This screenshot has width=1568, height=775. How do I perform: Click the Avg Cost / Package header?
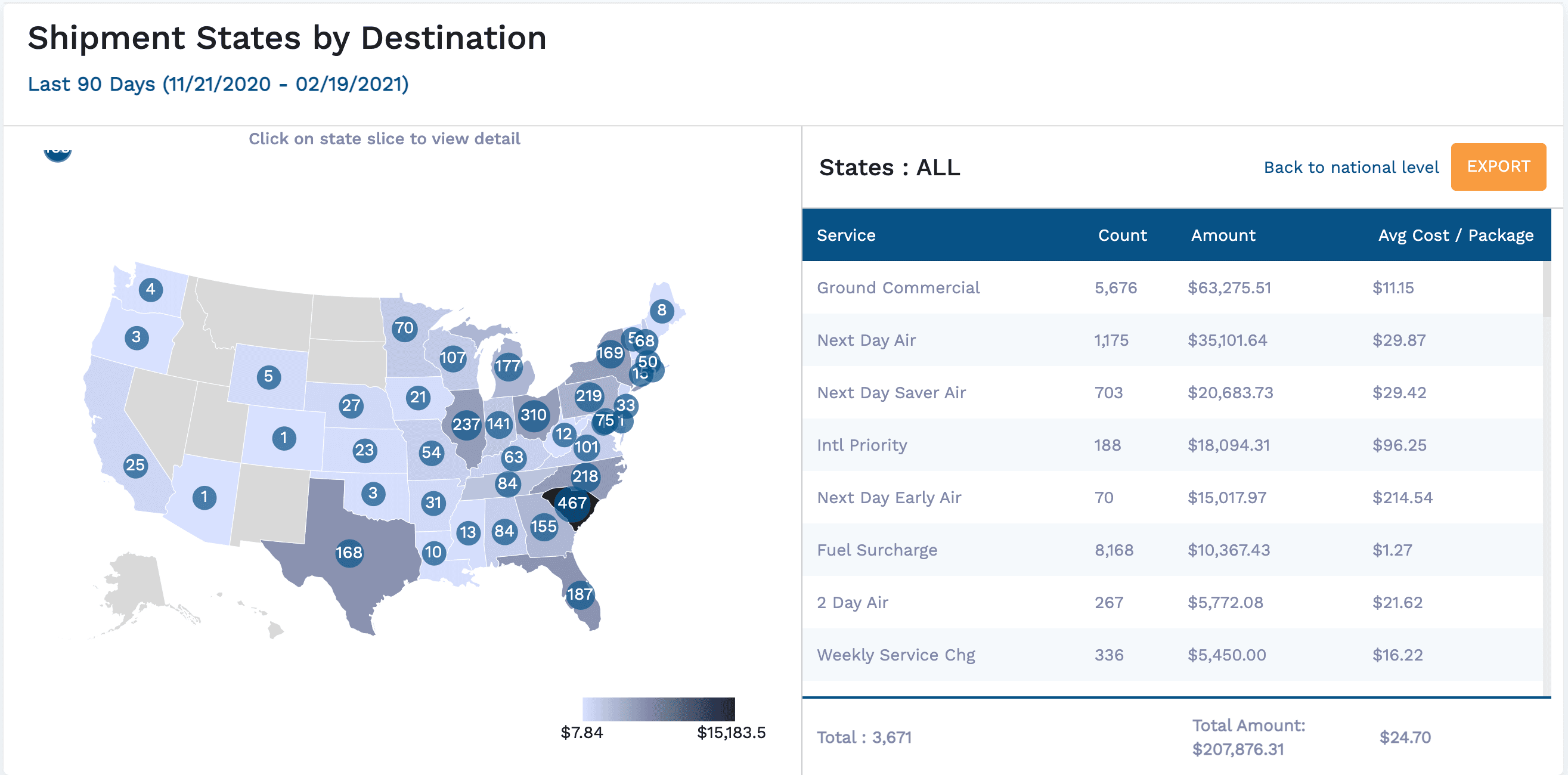pyautogui.click(x=1455, y=235)
